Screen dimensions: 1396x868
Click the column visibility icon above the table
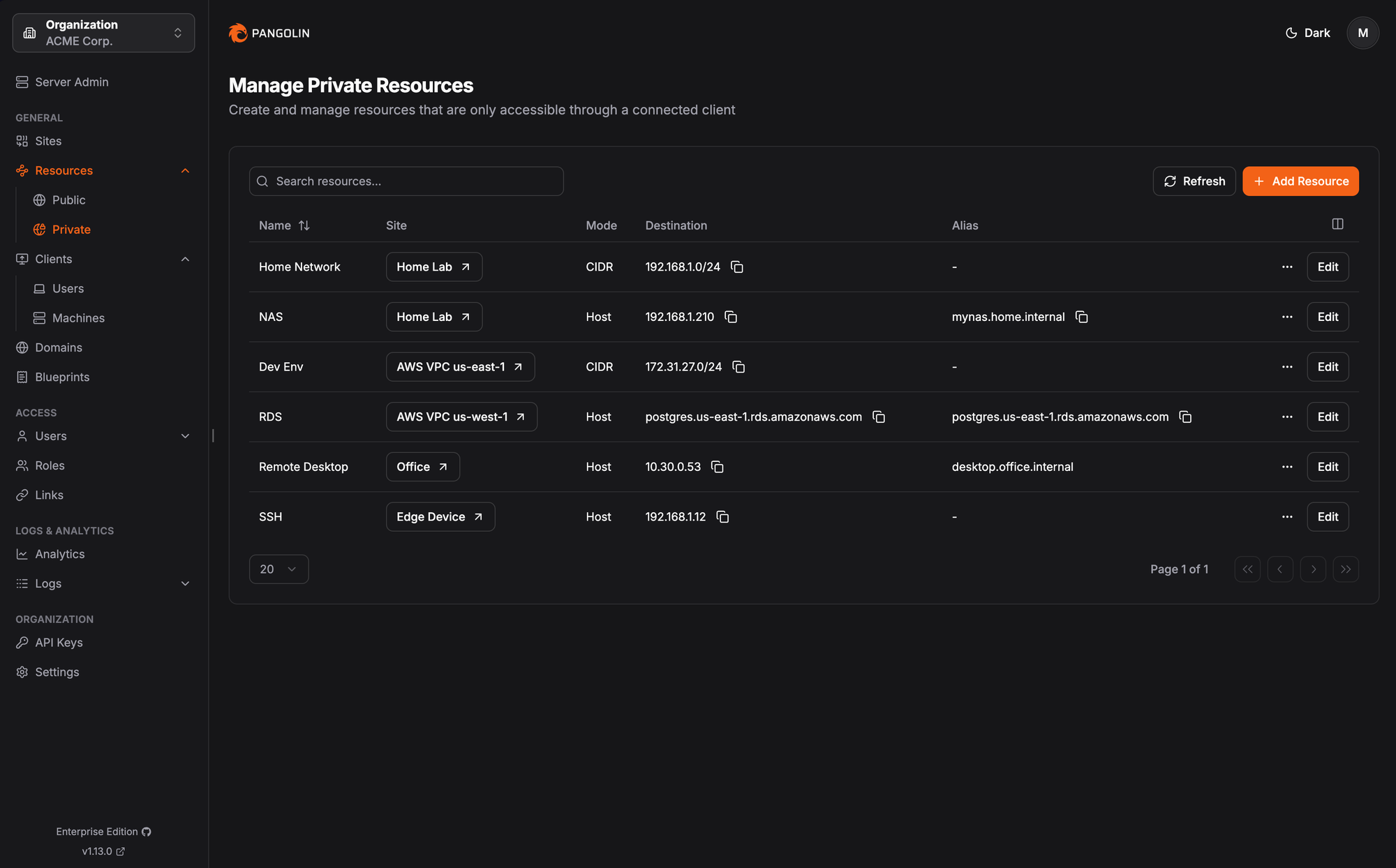coord(1338,224)
